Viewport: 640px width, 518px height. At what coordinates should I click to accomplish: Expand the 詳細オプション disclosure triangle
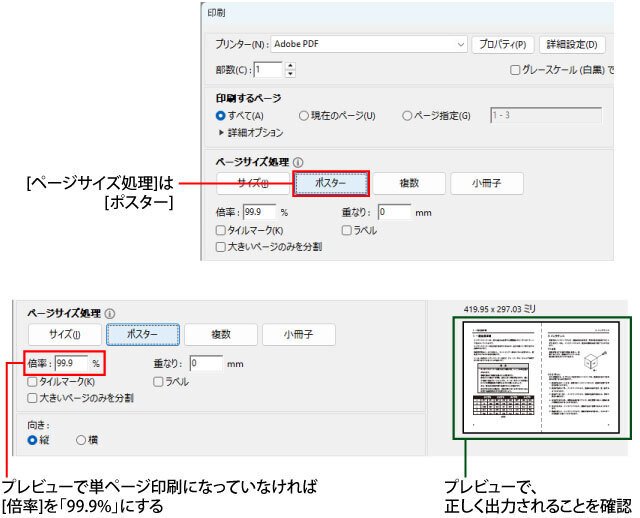221,132
